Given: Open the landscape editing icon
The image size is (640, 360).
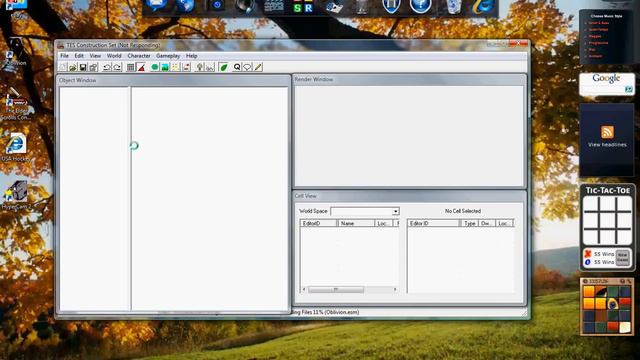Looking at the screenshot, I should [165, 67].
